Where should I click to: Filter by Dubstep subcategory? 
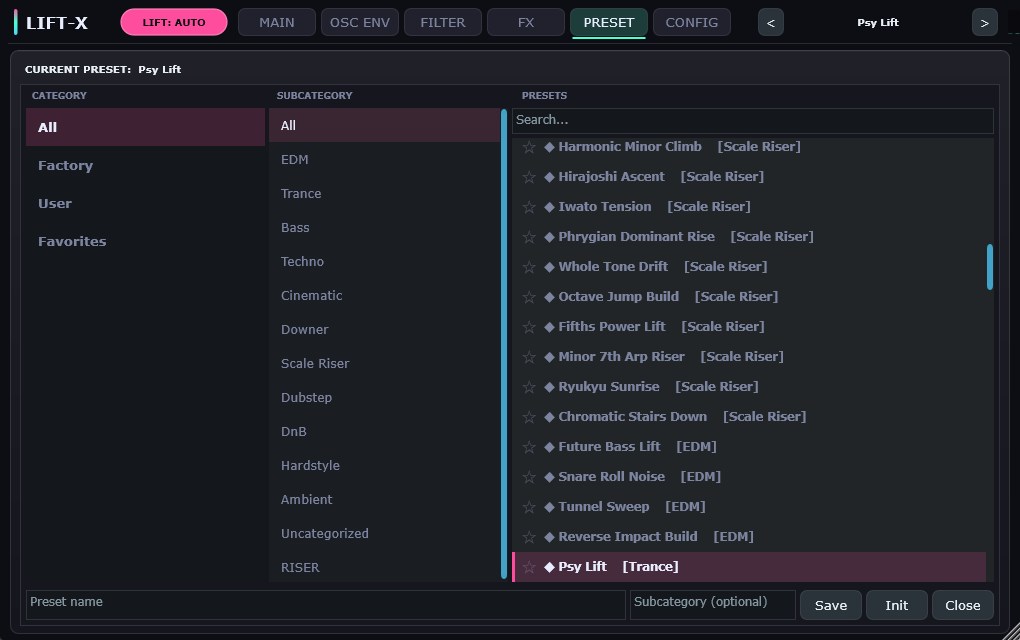click(x=384, y=397)
